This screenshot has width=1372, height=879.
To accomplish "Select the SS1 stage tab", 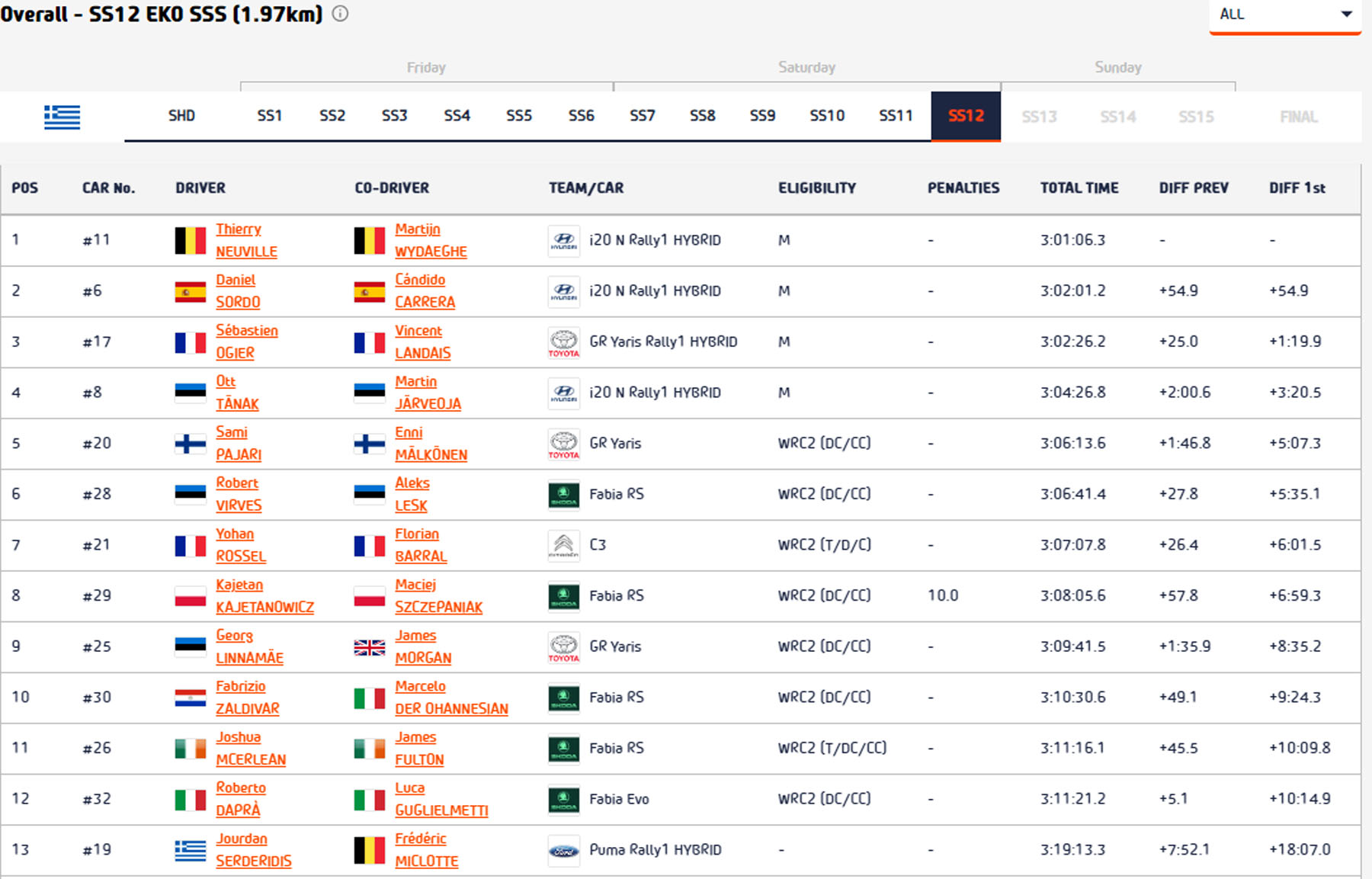I will pyautogui.click(x=270, y=116).
